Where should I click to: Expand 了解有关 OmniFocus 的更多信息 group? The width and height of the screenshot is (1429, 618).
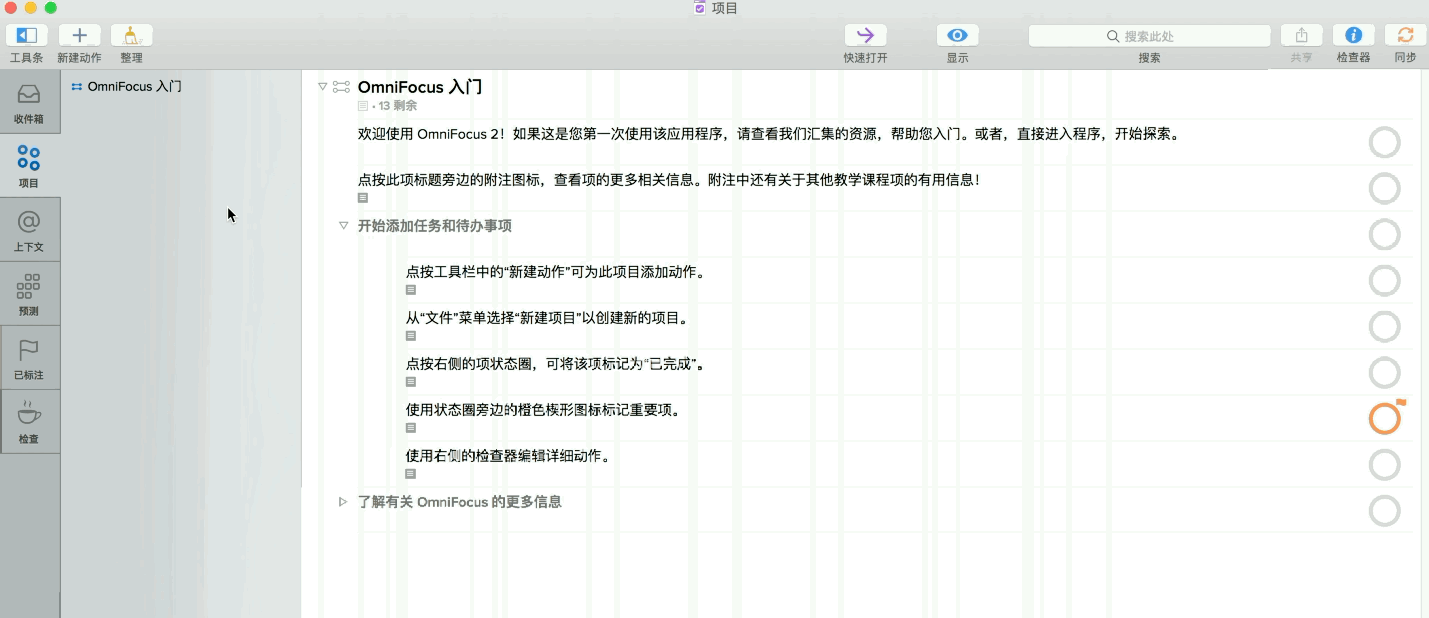pyautogui.click(x=343, y=502)
